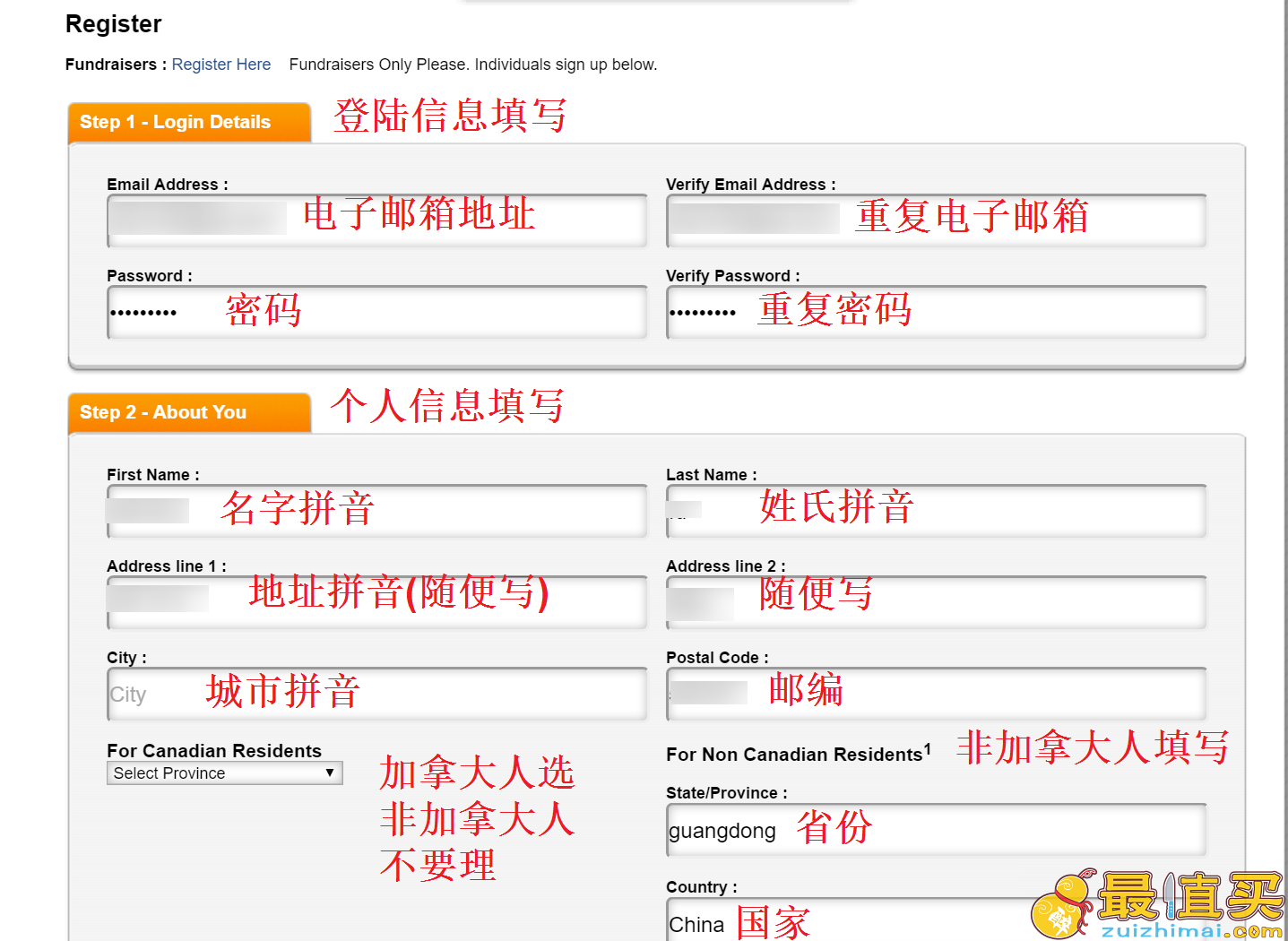The height and width of the screenshot is (941, 1288).
Task: Click the Country field containing China
Action: (x=936, y=919)
